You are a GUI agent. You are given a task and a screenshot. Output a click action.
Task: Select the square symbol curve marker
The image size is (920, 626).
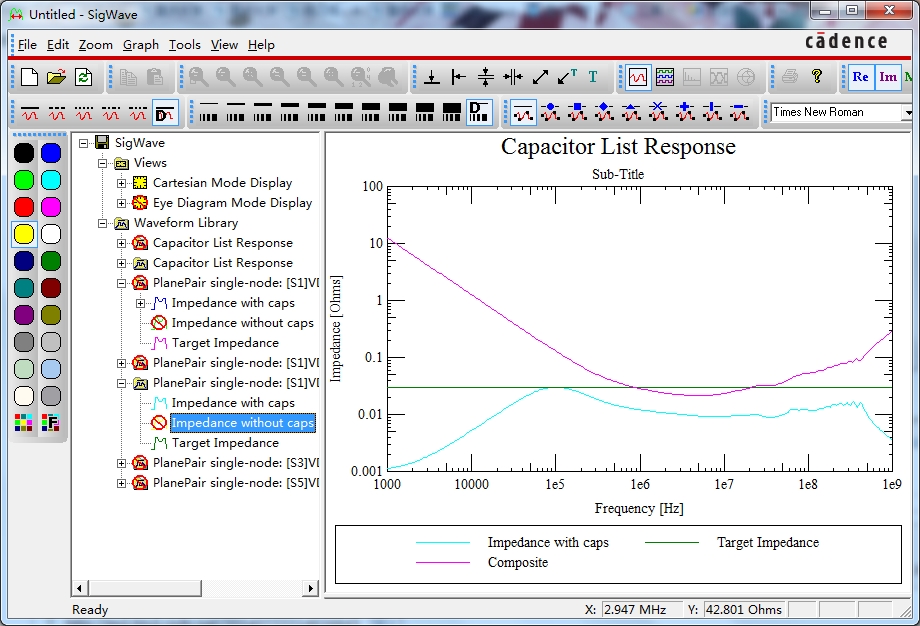tap(577, 112)
